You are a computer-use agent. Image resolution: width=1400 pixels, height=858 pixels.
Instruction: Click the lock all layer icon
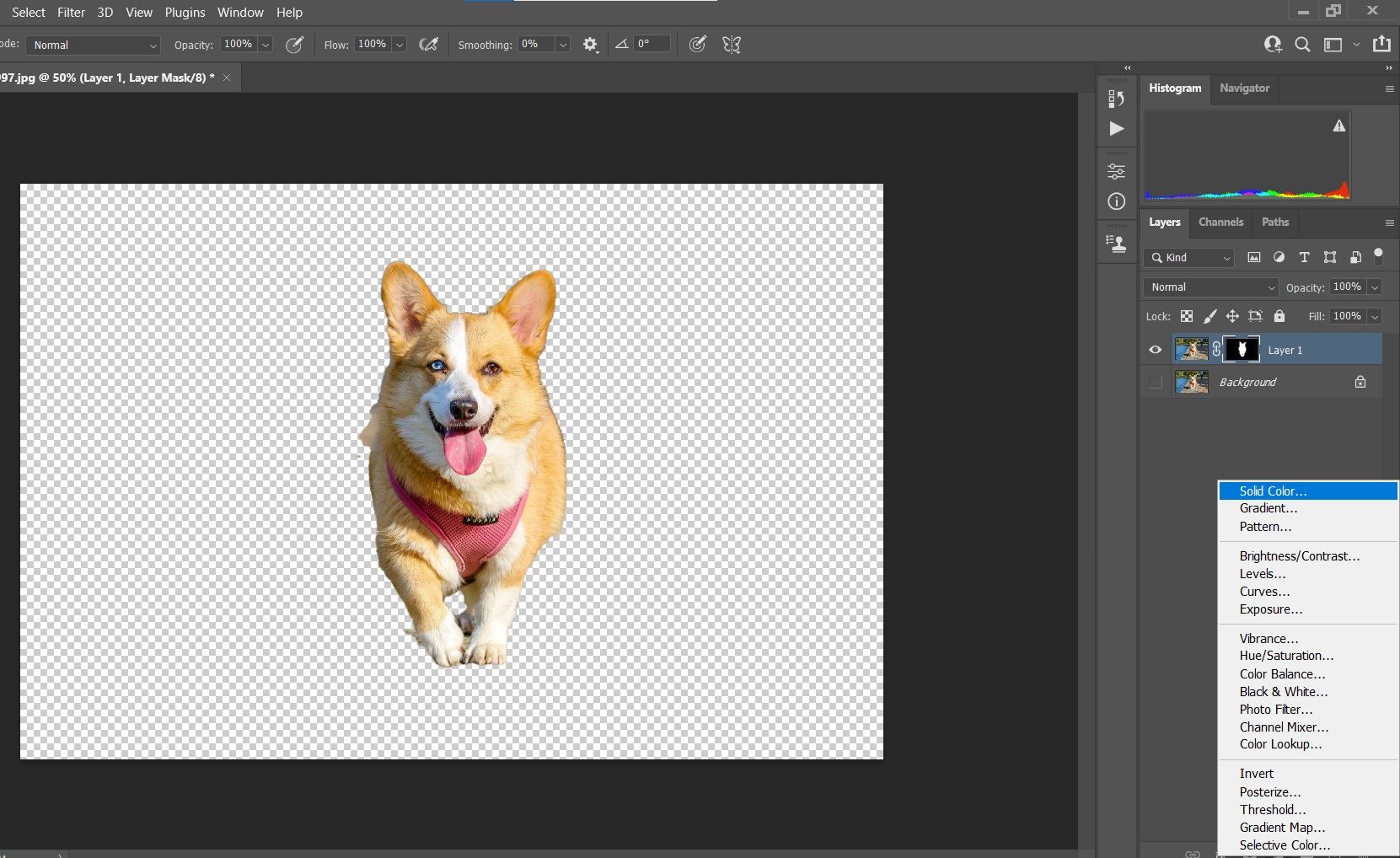tap(1279, 316)
